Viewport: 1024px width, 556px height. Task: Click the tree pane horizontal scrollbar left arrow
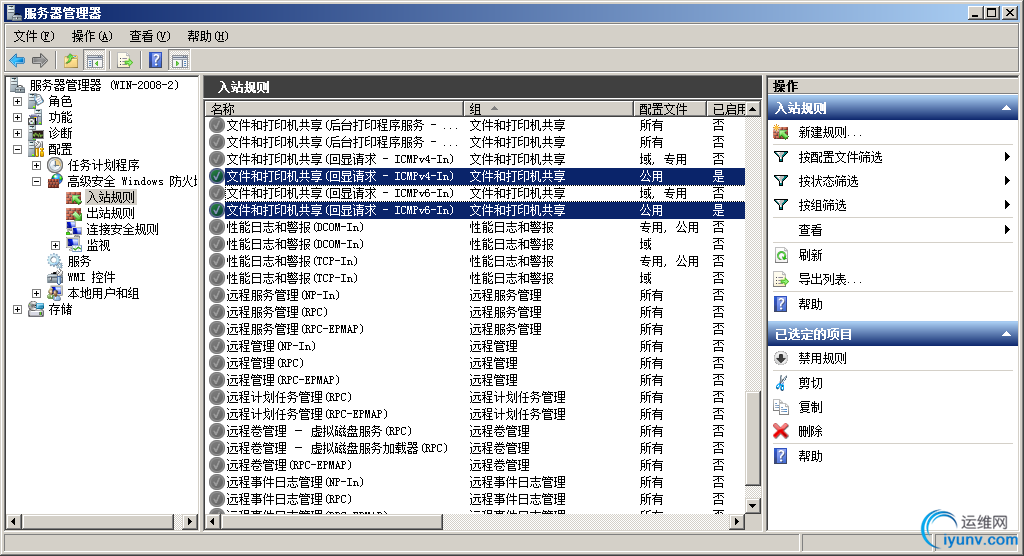click(14, 521)
